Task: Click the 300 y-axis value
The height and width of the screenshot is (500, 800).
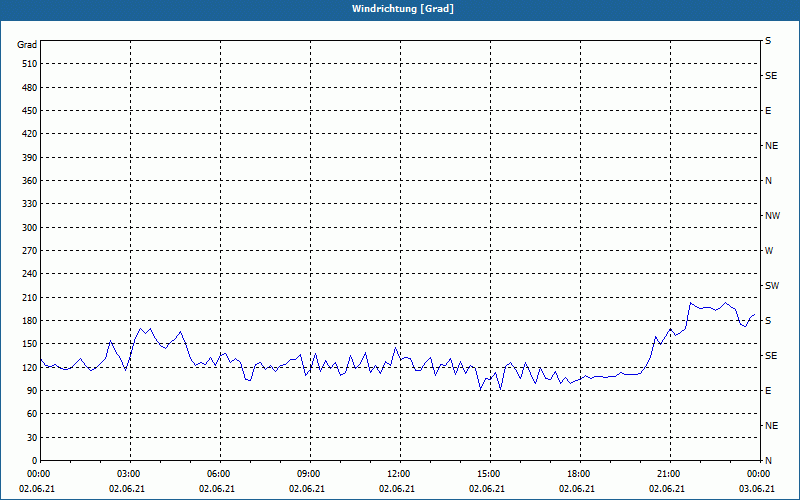Action: (30, 228)
